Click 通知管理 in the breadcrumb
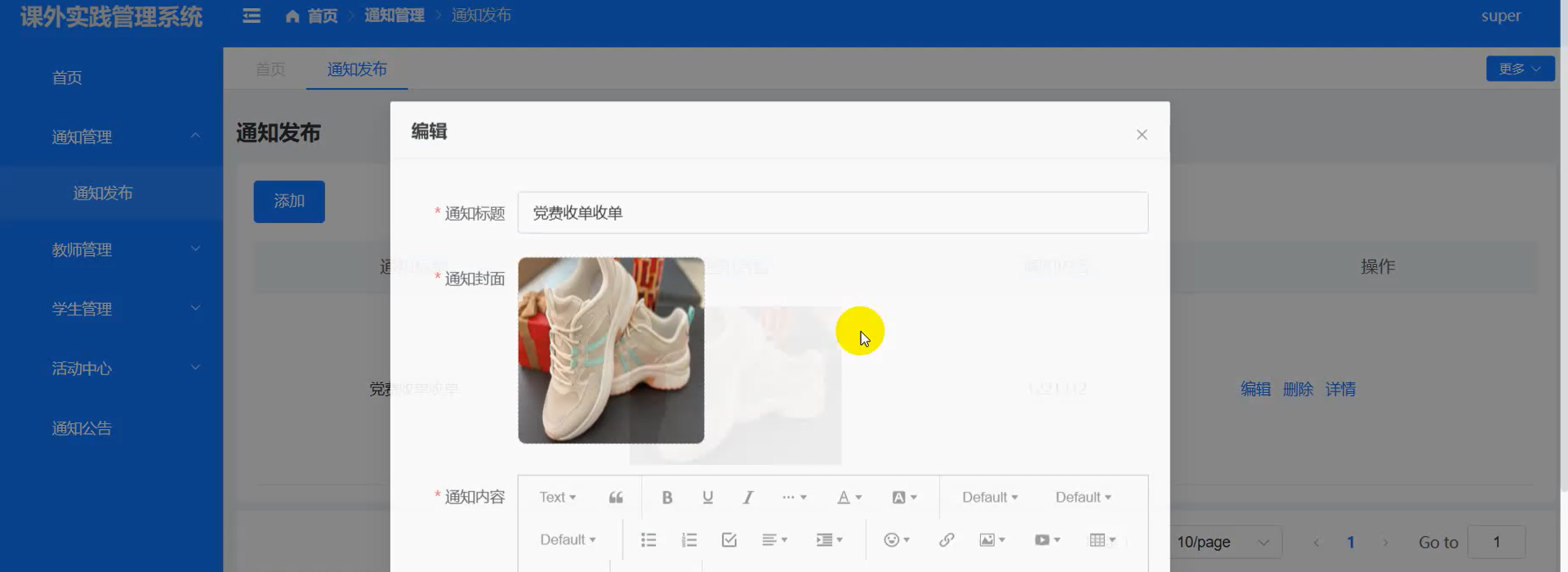 pos(394,16)
